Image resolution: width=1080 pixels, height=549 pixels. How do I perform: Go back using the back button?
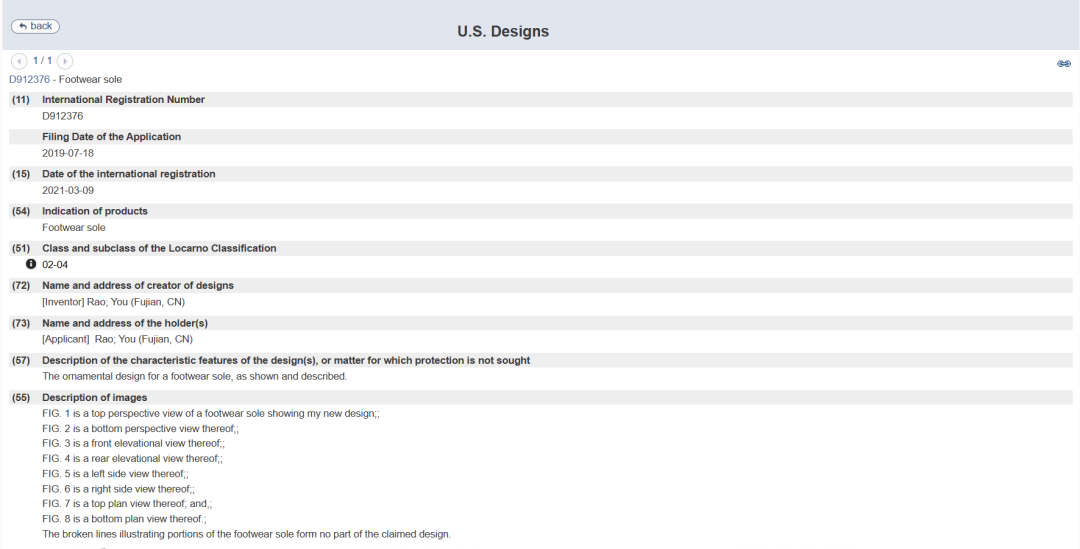35,26
